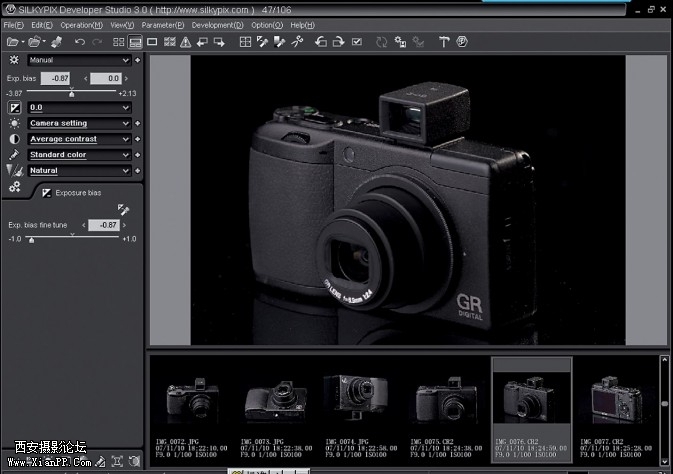Click the undo arrow in toolbar
The height and width of the screenshot is (474, 673).
(x=79, y=42)
